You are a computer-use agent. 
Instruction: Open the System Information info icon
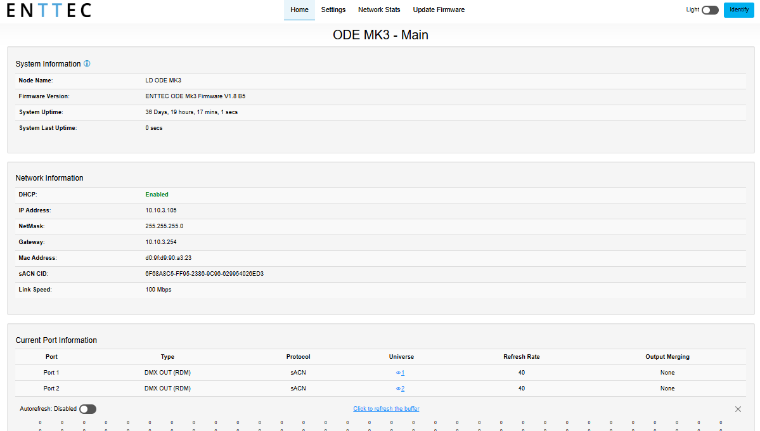point(87,64)
